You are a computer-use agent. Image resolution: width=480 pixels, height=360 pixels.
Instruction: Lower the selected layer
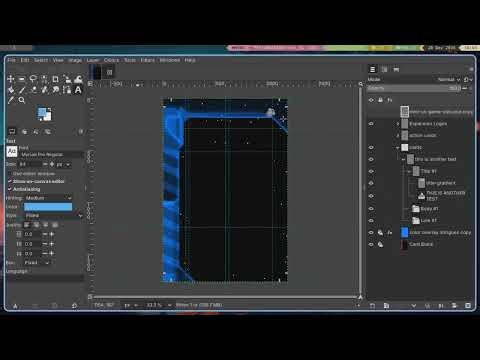[x=414, y=305]
